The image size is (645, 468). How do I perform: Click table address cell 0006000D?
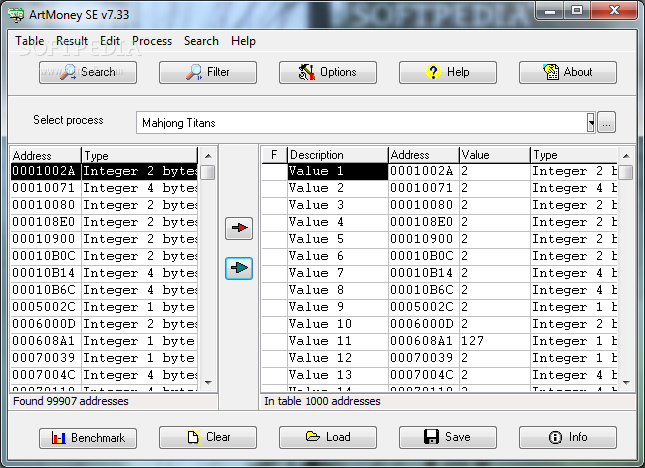point(423,324)
